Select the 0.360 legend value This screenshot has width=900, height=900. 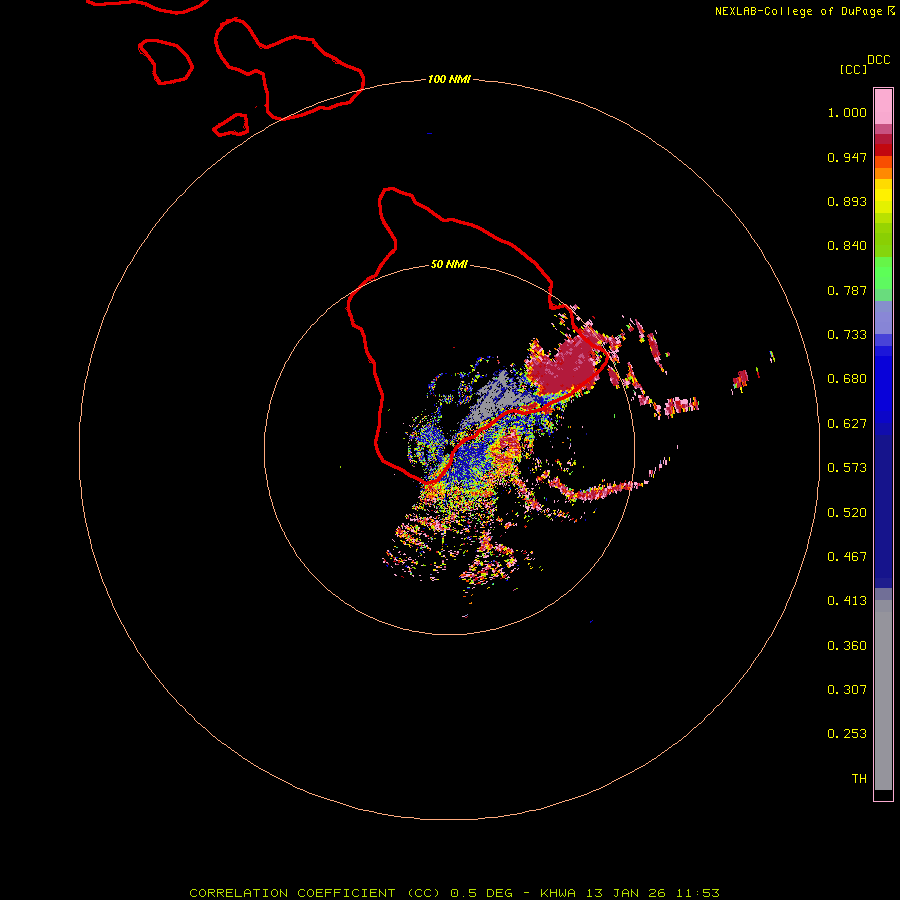click(x=847, y=646)
